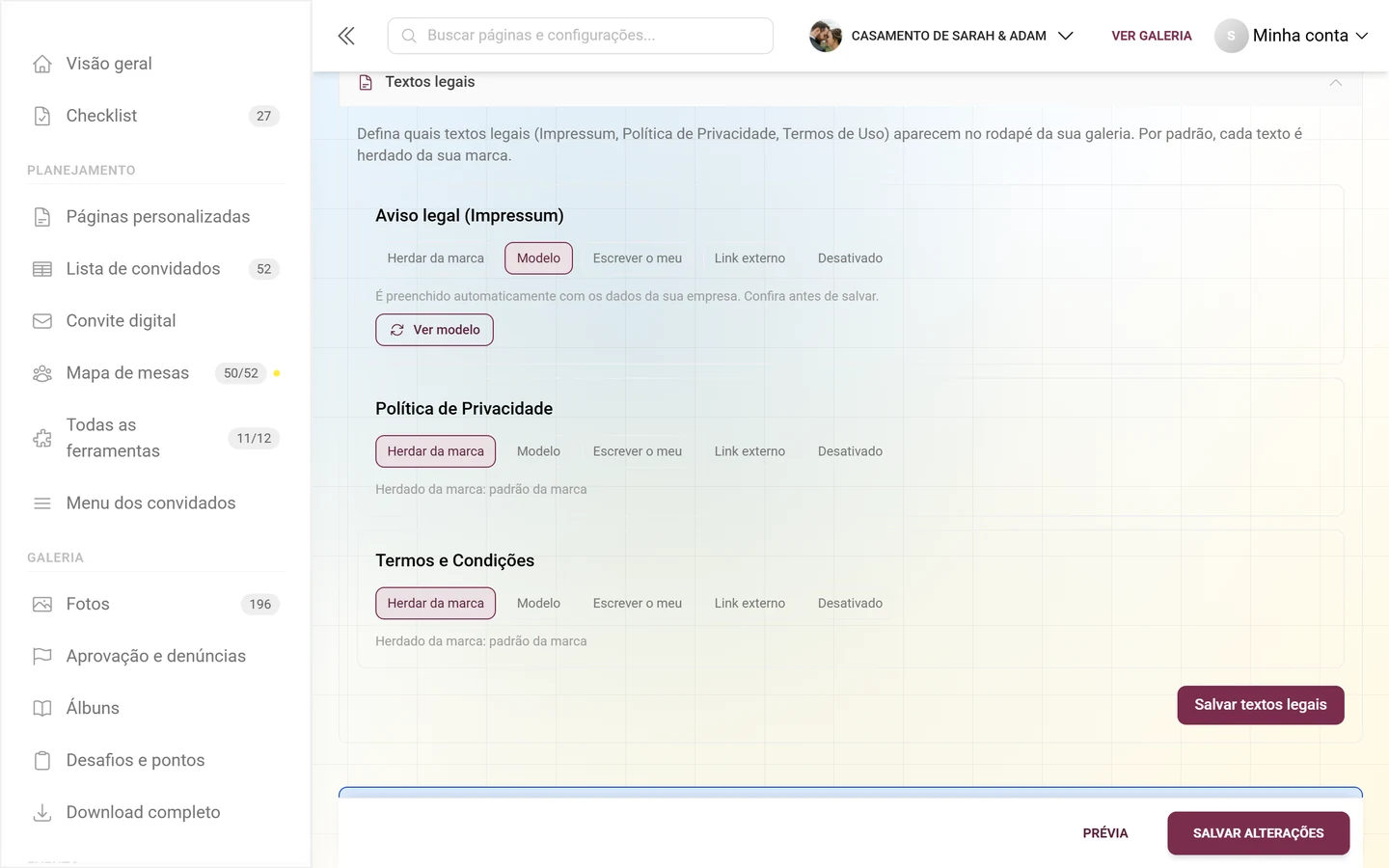Screen dimensions: 1389x868
Task: Click the Checklist document icon
Action: point(42,116)
